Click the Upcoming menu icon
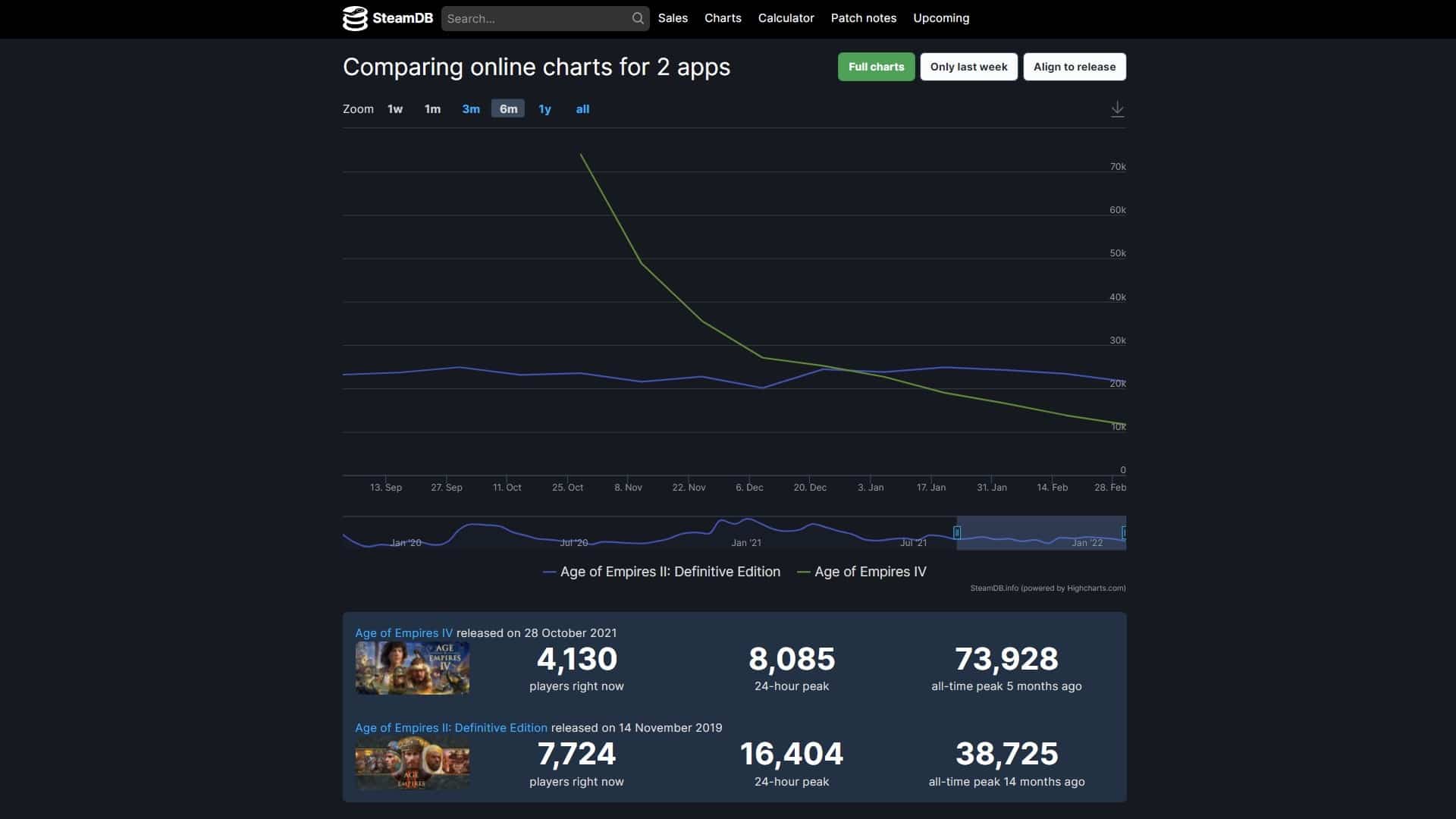The image size is (1456, 819). (x=941, y=18)
